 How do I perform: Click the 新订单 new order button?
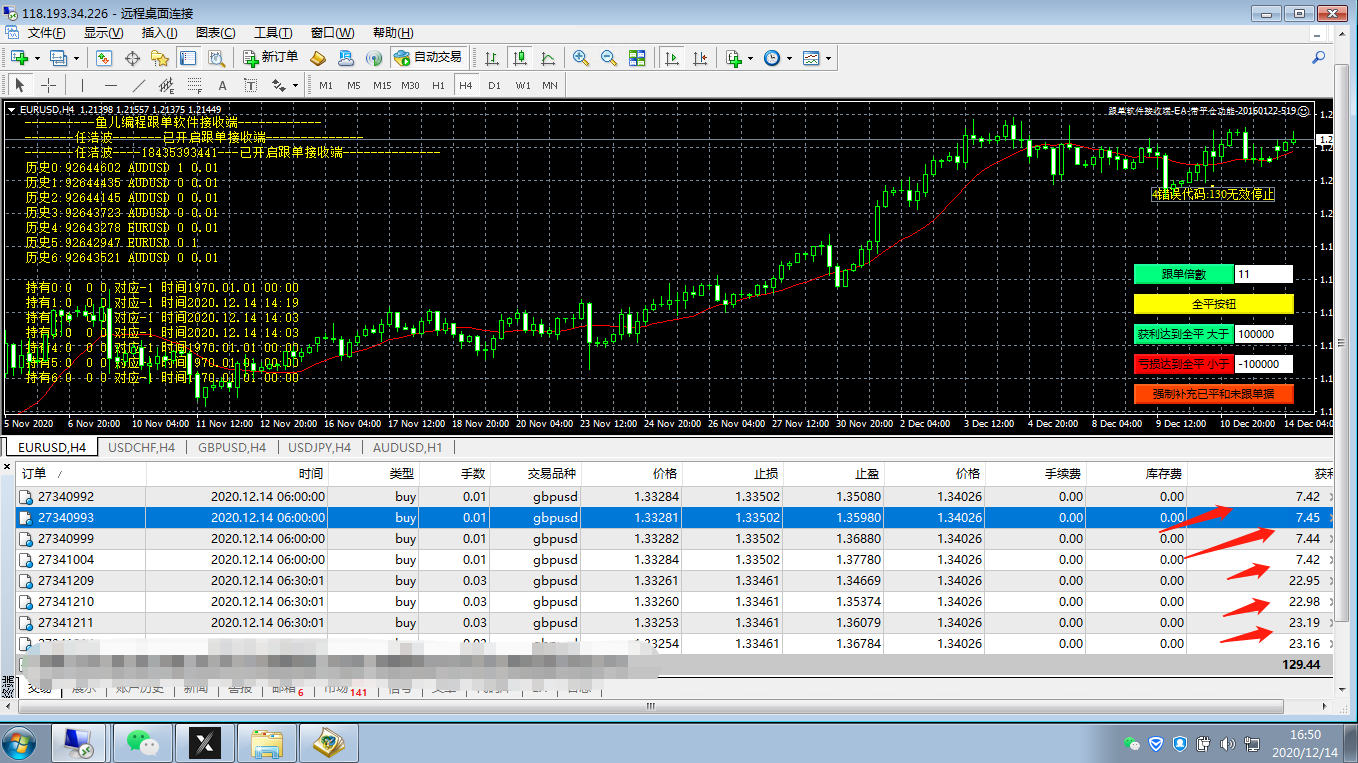270,58
